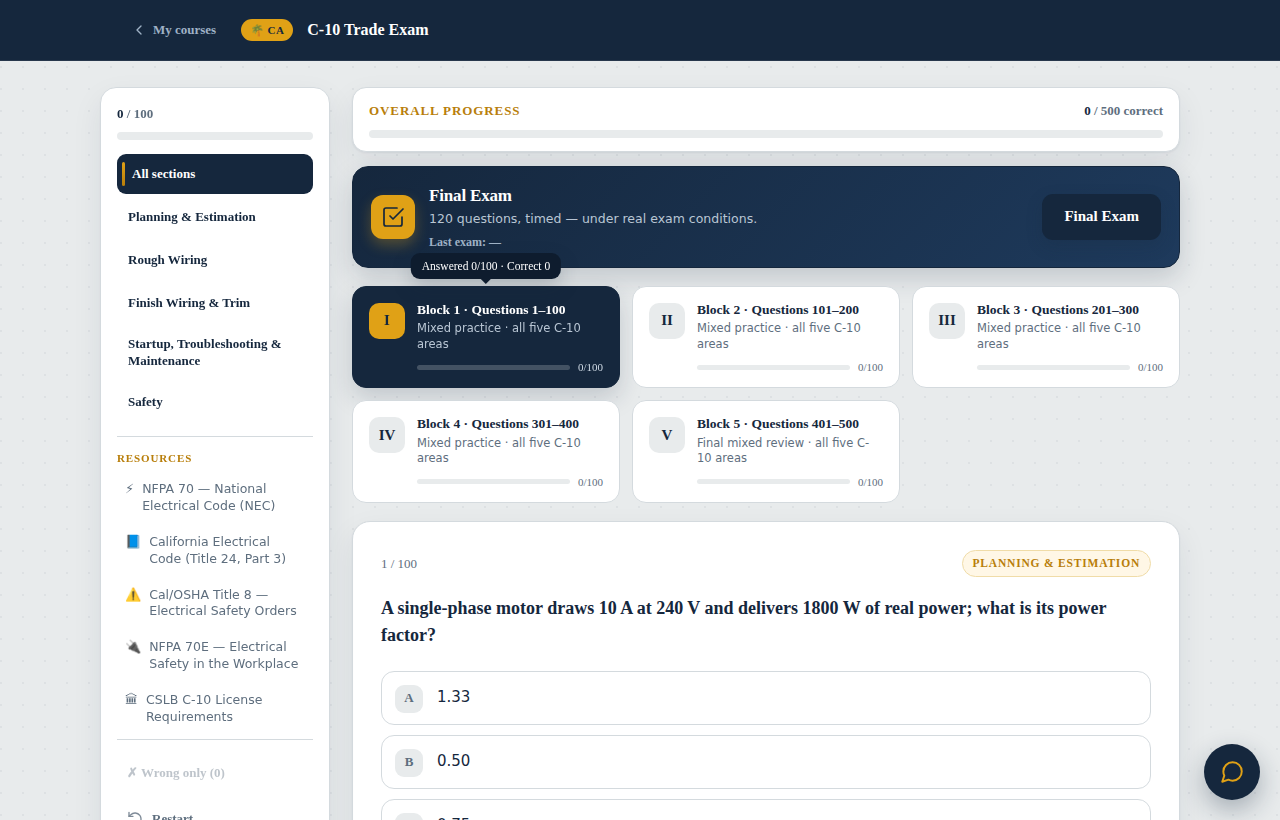Click the lightning icon beside NFPA 70

coord(130,489)
